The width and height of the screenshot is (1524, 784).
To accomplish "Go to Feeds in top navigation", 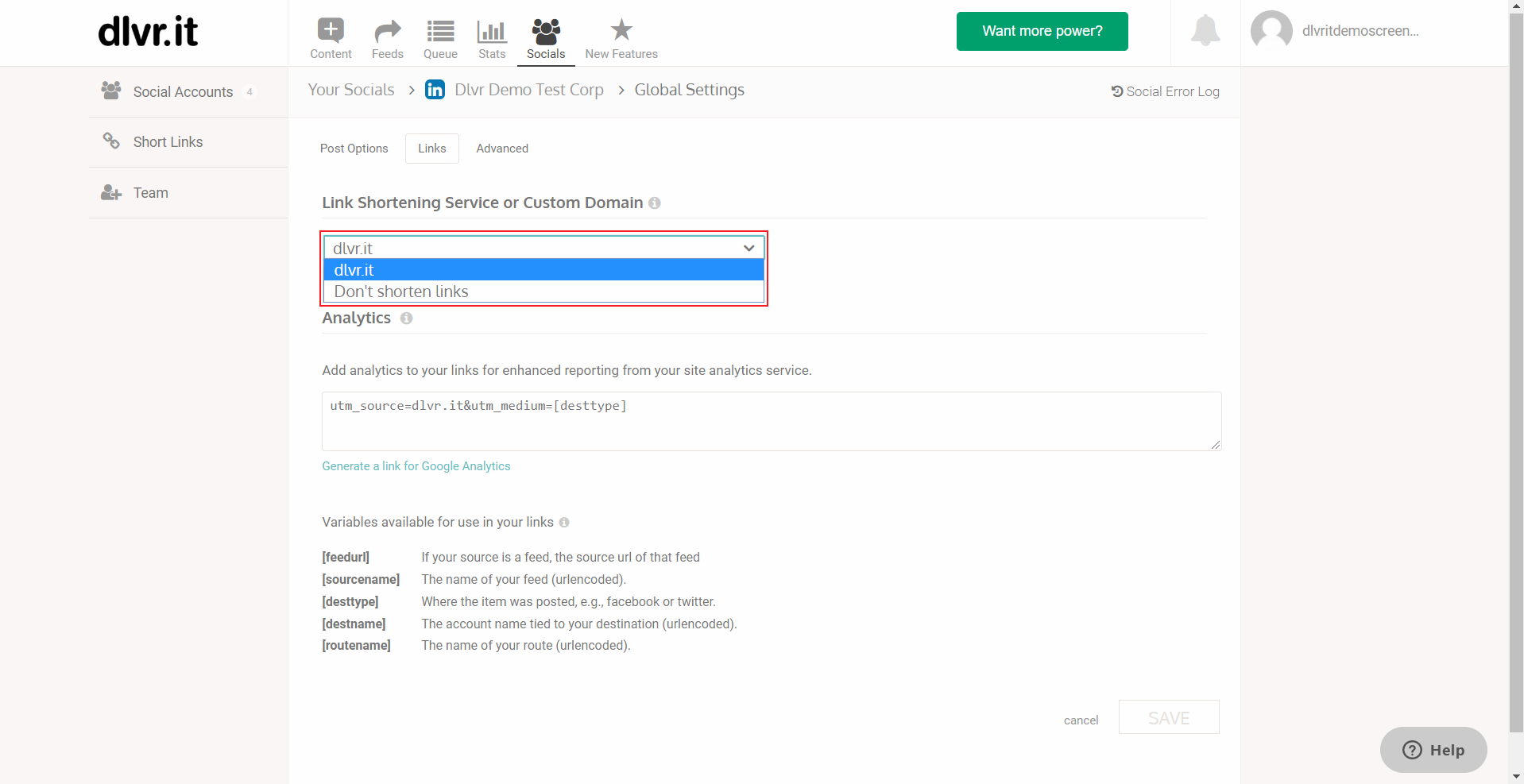I will pyautogui.click(x=387, y=40).
